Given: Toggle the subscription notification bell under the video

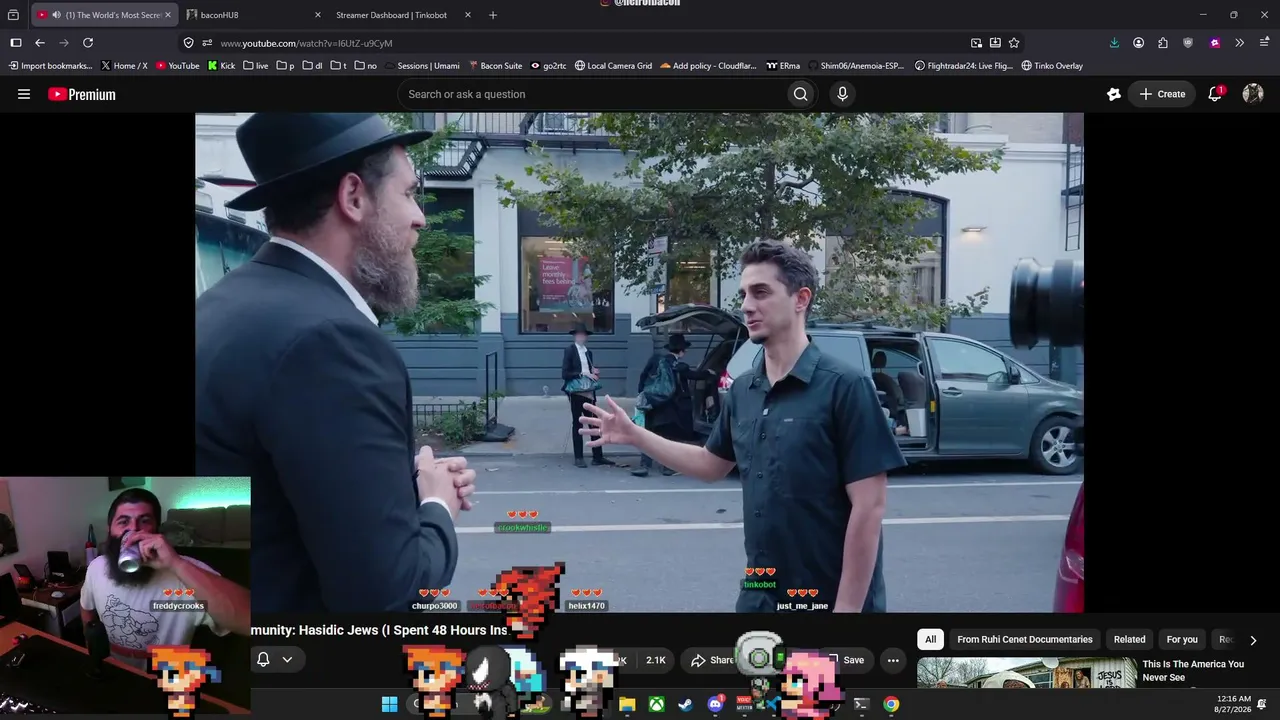Looking at the screenshot, I should point(263,660).
